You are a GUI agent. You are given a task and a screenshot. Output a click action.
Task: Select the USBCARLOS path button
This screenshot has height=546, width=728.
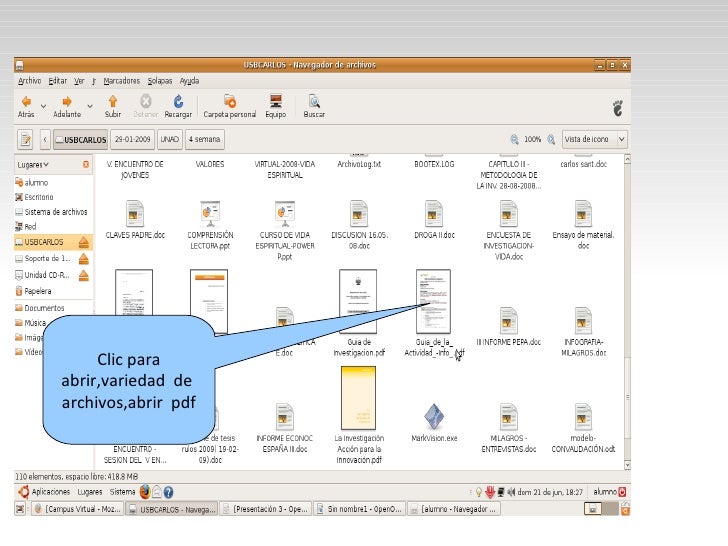point(80,139)
